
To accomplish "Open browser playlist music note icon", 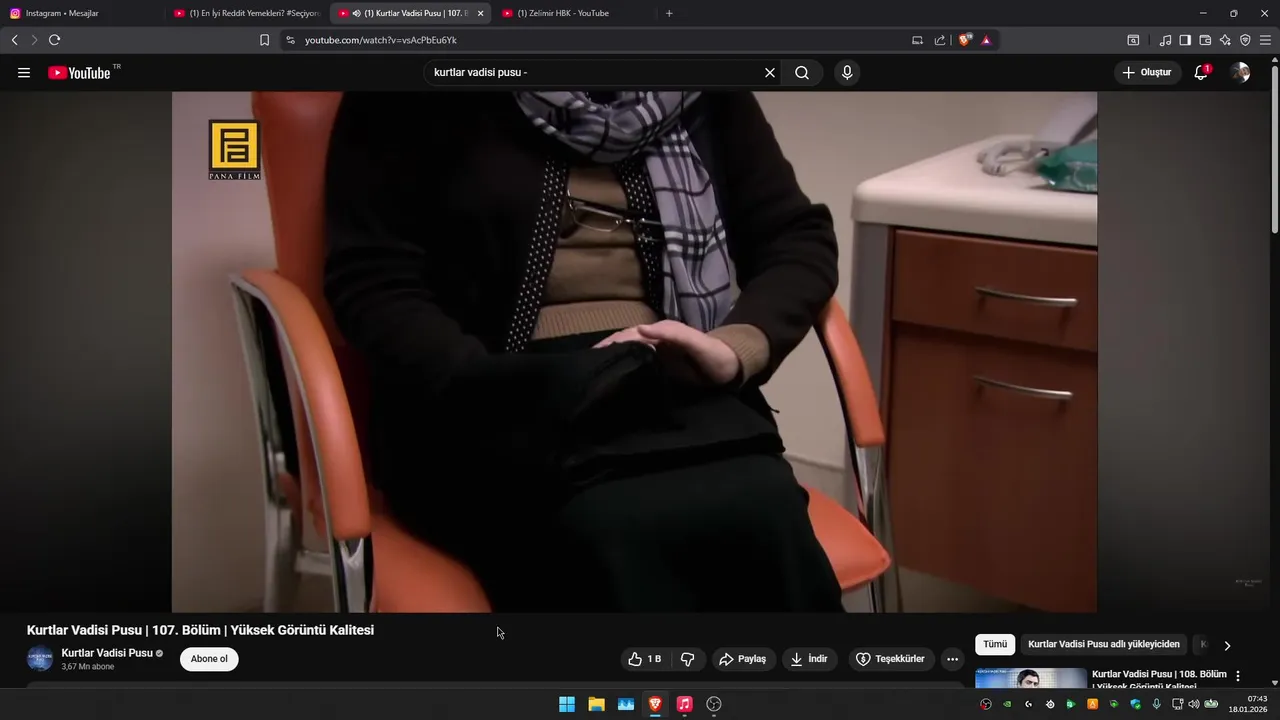I will click(x=1165, y=40).
